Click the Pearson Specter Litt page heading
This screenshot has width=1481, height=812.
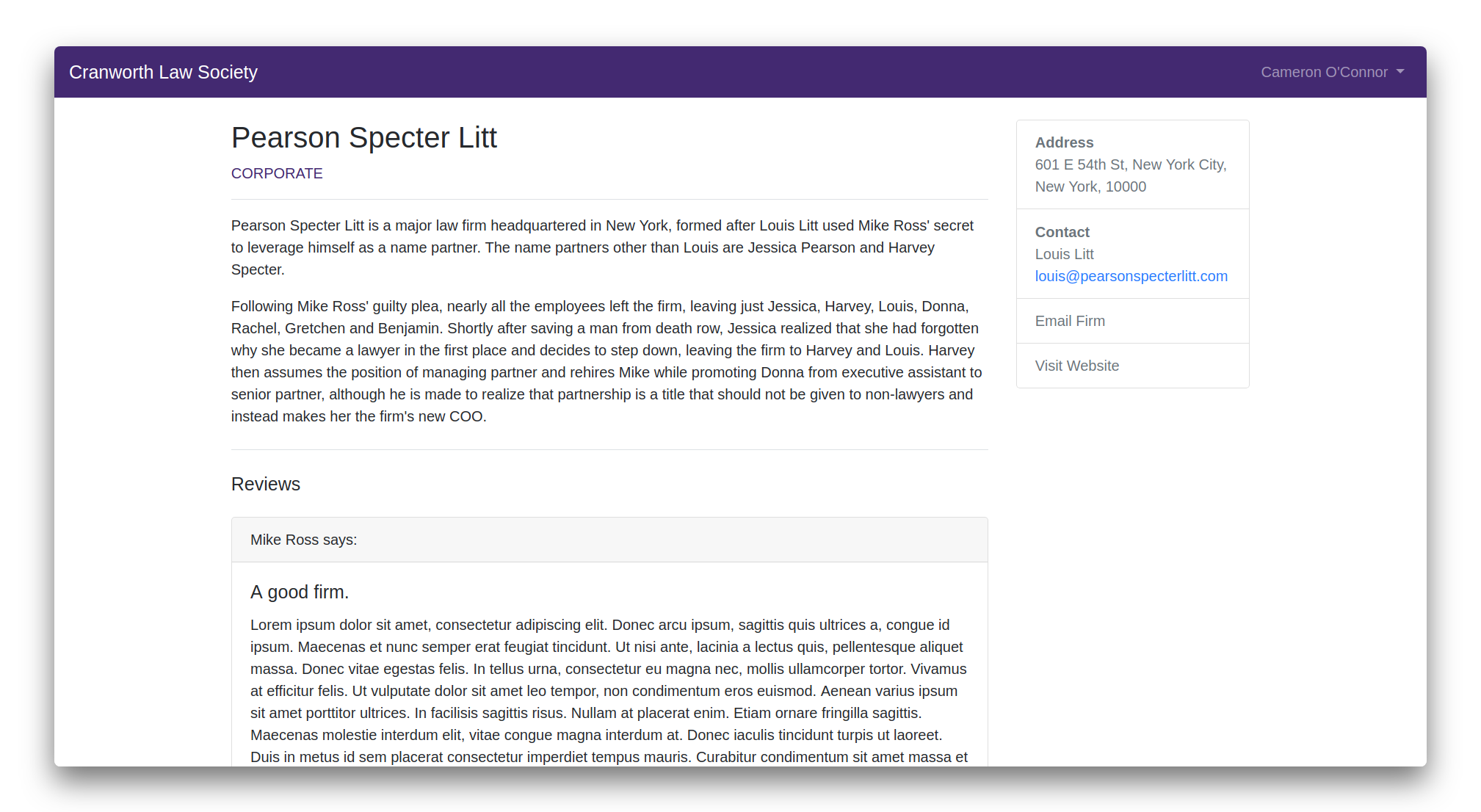click(x=364, y=138)
